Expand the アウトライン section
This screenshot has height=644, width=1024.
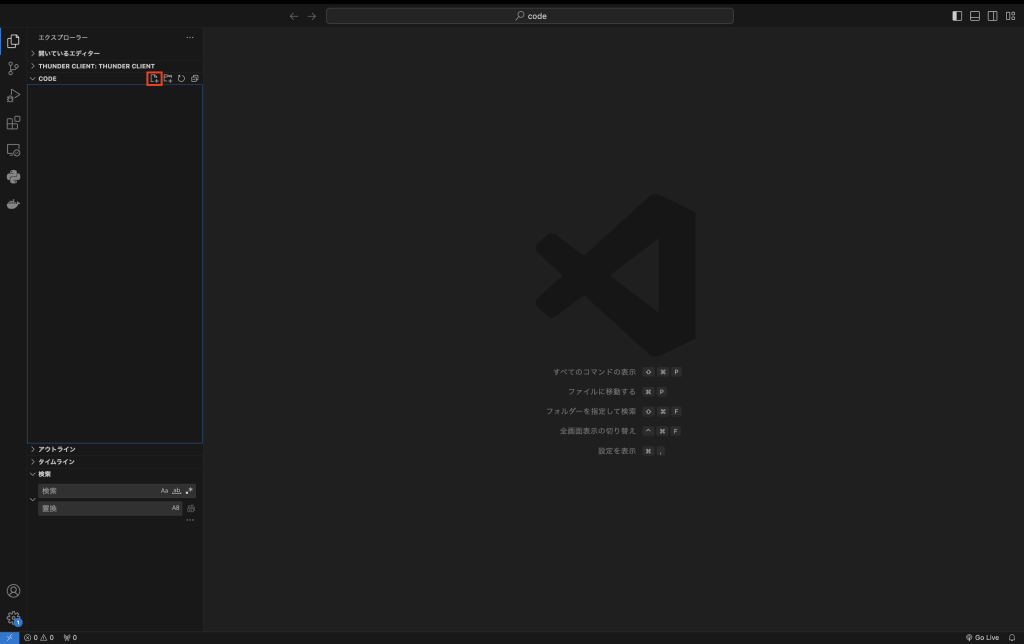click(x=56, y=449)
